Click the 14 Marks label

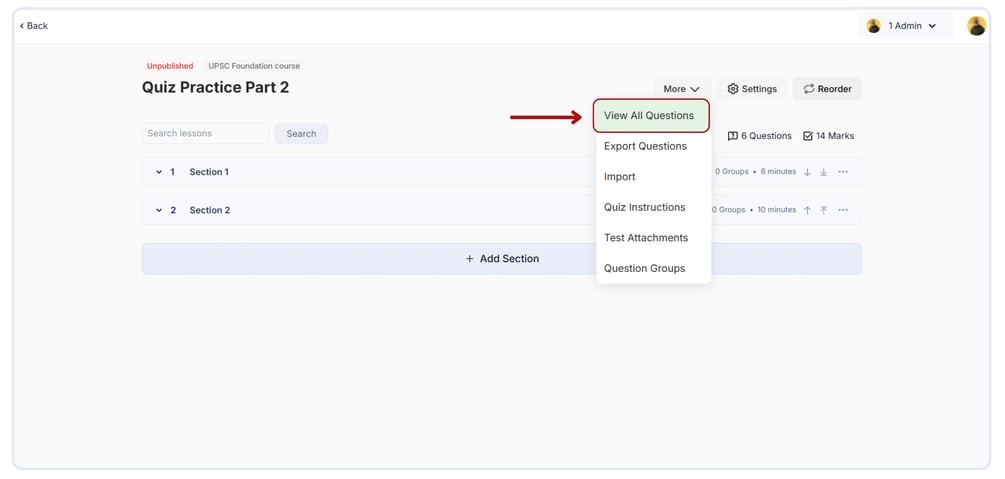click(x=829, y=136)
